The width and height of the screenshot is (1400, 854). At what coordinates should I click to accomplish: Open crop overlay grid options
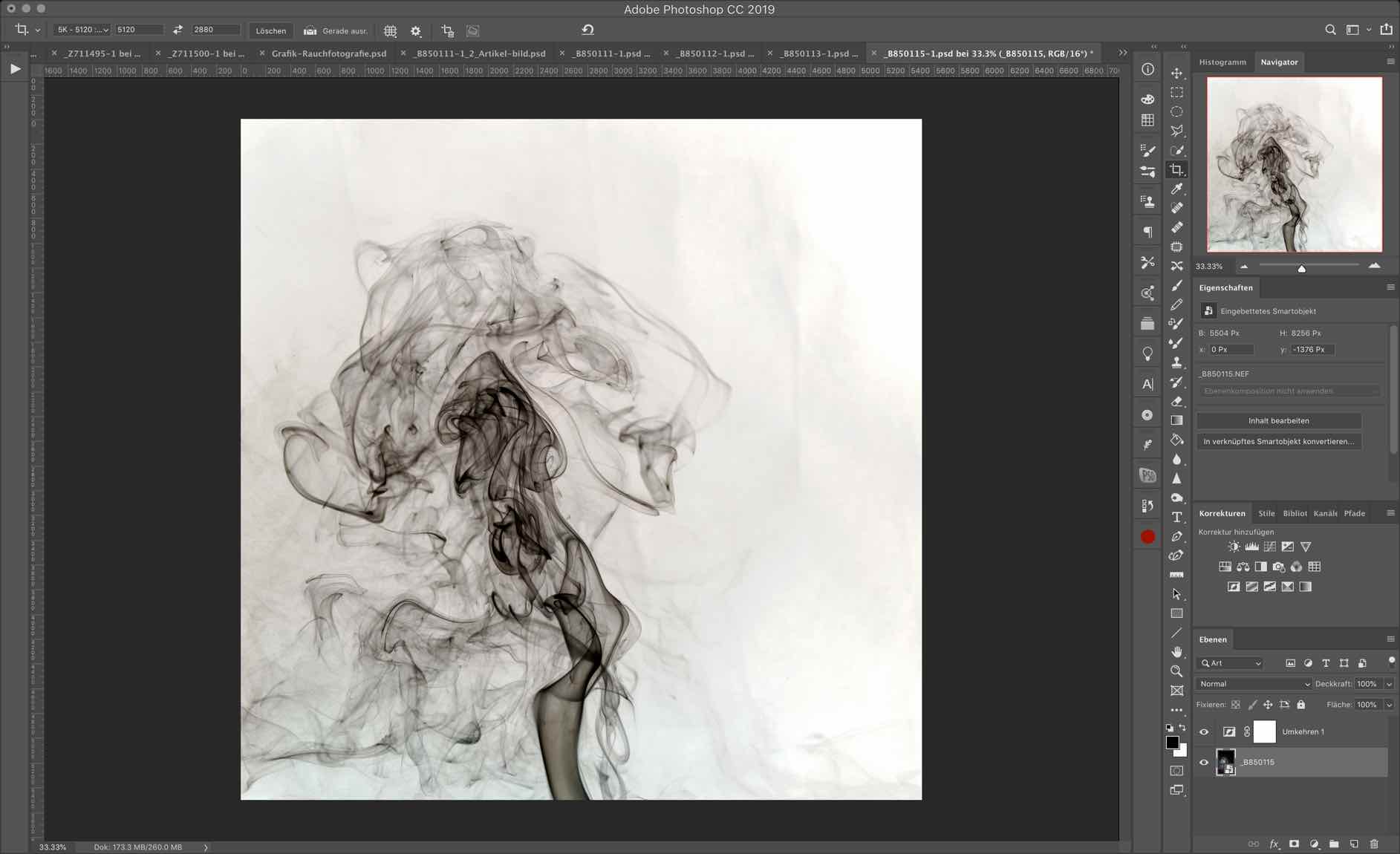click(x=390, y=31)
